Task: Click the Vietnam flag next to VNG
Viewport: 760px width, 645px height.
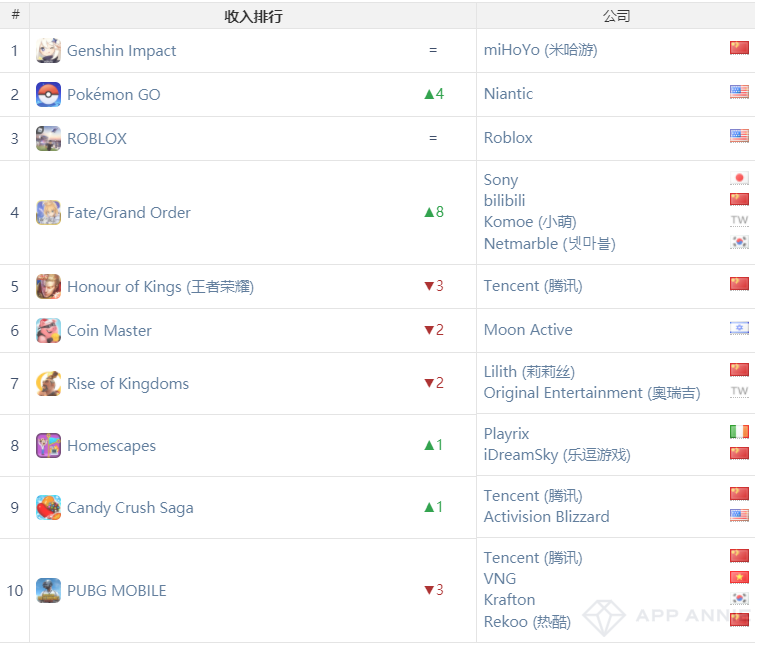Action: (x=739, y=577)
